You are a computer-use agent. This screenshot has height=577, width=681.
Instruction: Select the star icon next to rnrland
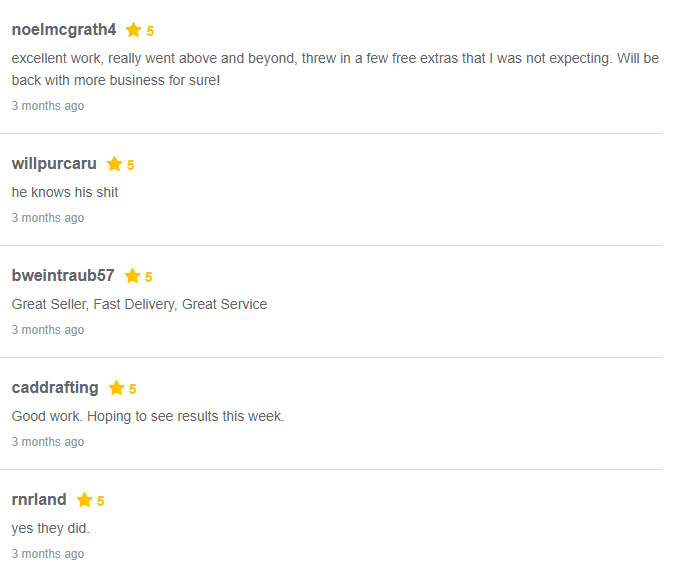pyautogui.click(x=84, y=500)
